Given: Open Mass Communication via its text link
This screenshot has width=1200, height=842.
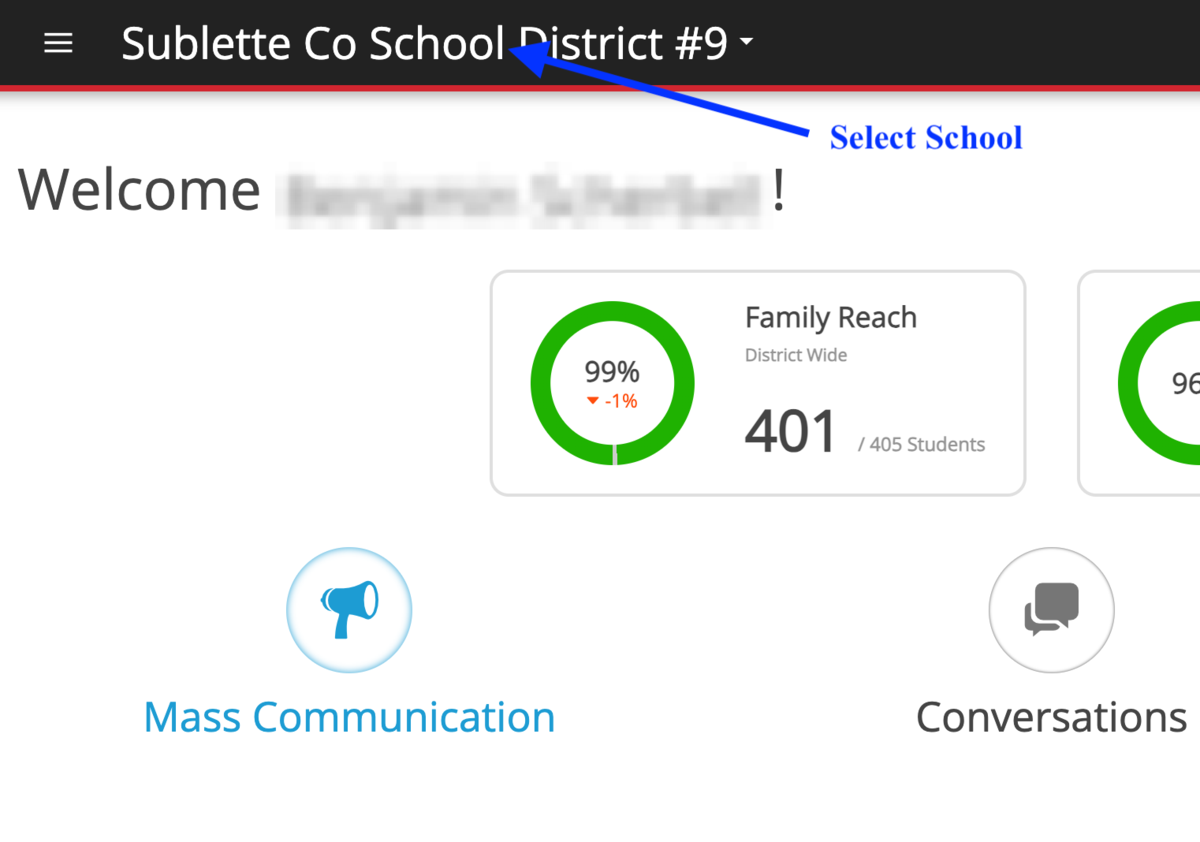Looking at the screenshot, I should (348, 716).
